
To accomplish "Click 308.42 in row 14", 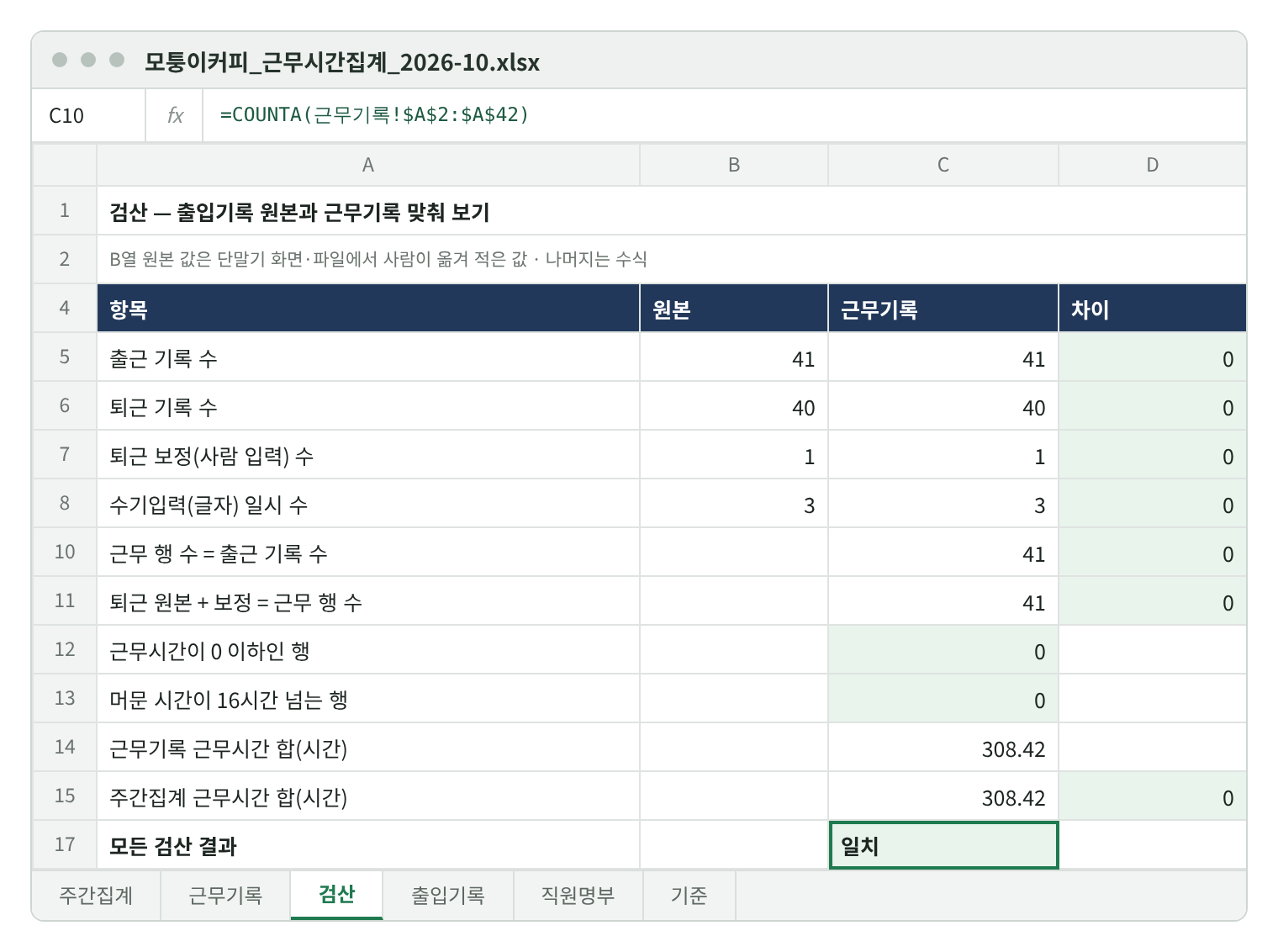I will 943,748.
